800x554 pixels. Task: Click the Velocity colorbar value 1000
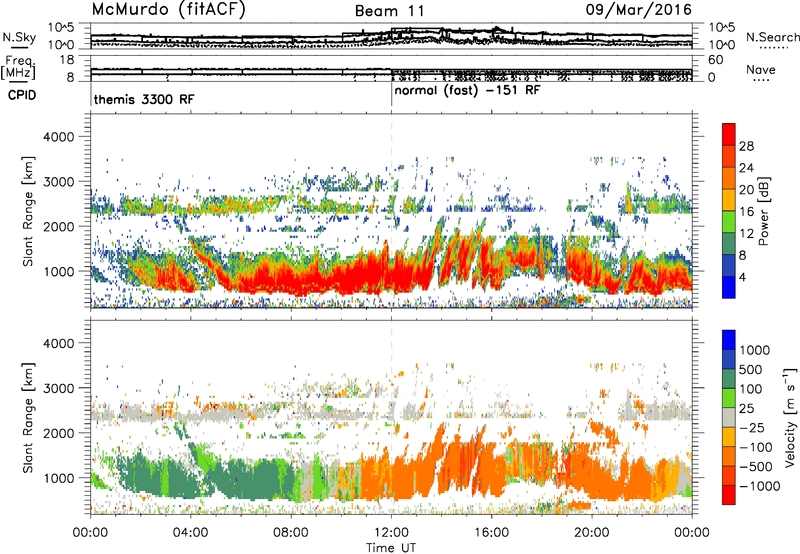755,350
